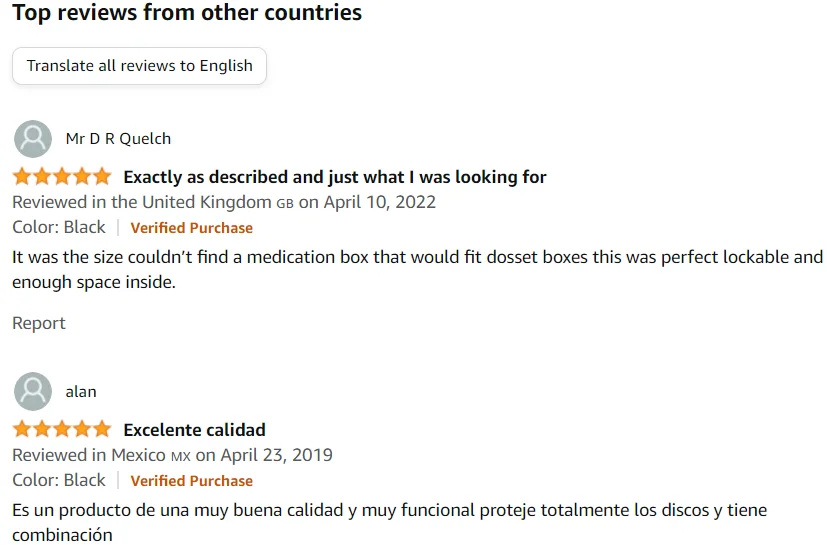Open Mr D R Quelch's profile name

[x=118, y=139]
